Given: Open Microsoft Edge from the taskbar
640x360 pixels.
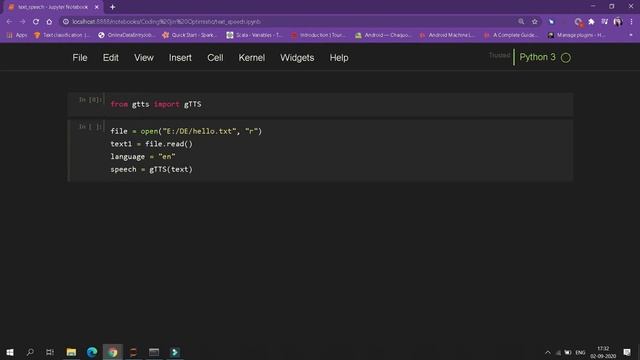Looking at the screenshot, I should coord(92,352).
